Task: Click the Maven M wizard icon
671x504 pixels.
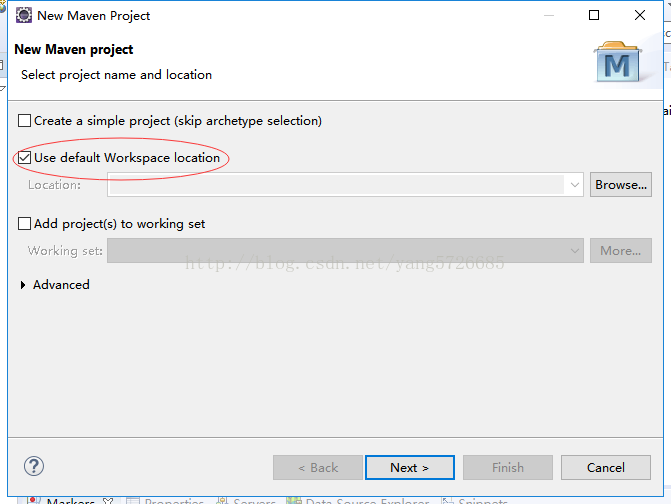Action: [x=618, y=62]
